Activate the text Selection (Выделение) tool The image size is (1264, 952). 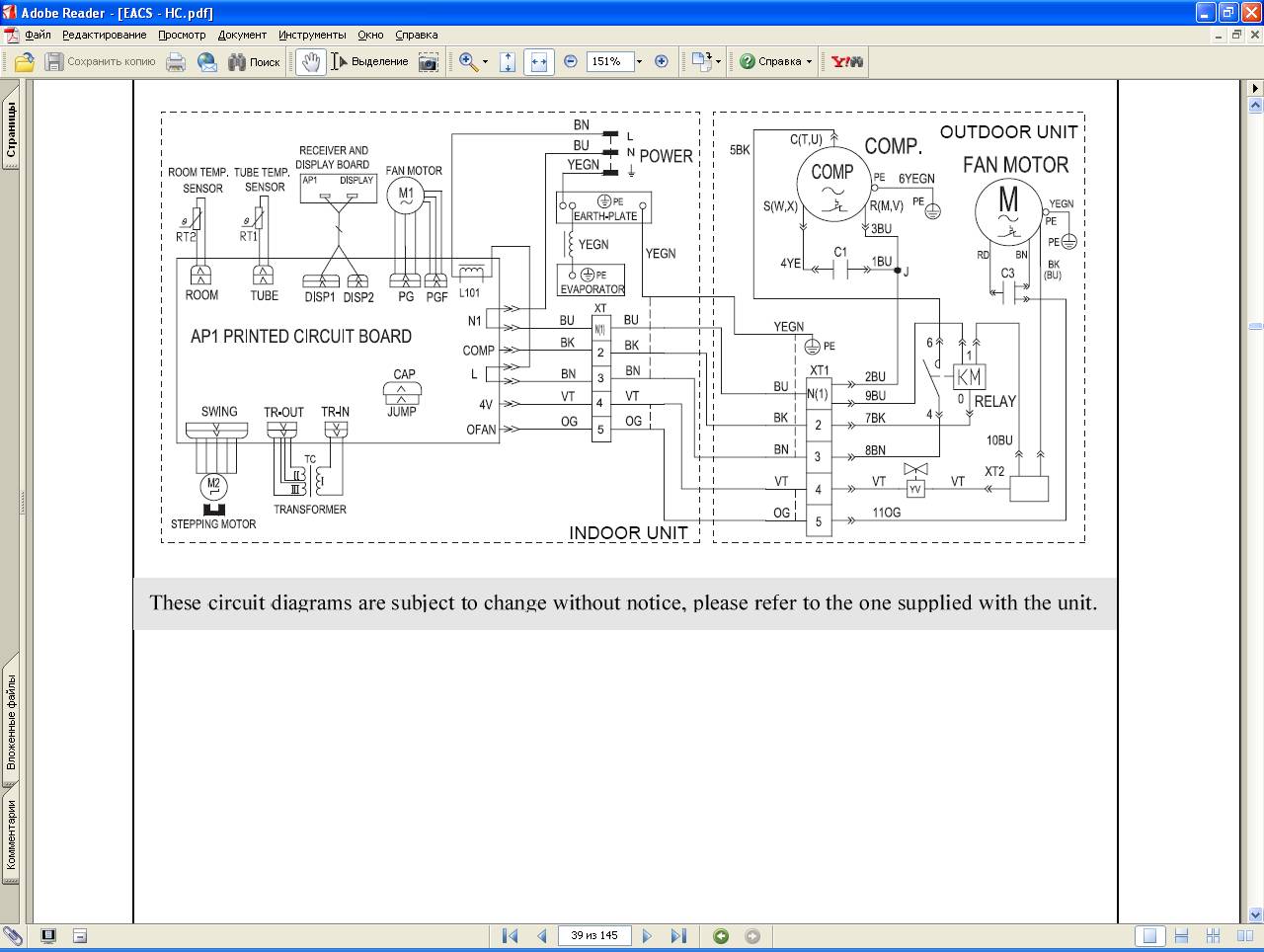(x=369, y=62)
